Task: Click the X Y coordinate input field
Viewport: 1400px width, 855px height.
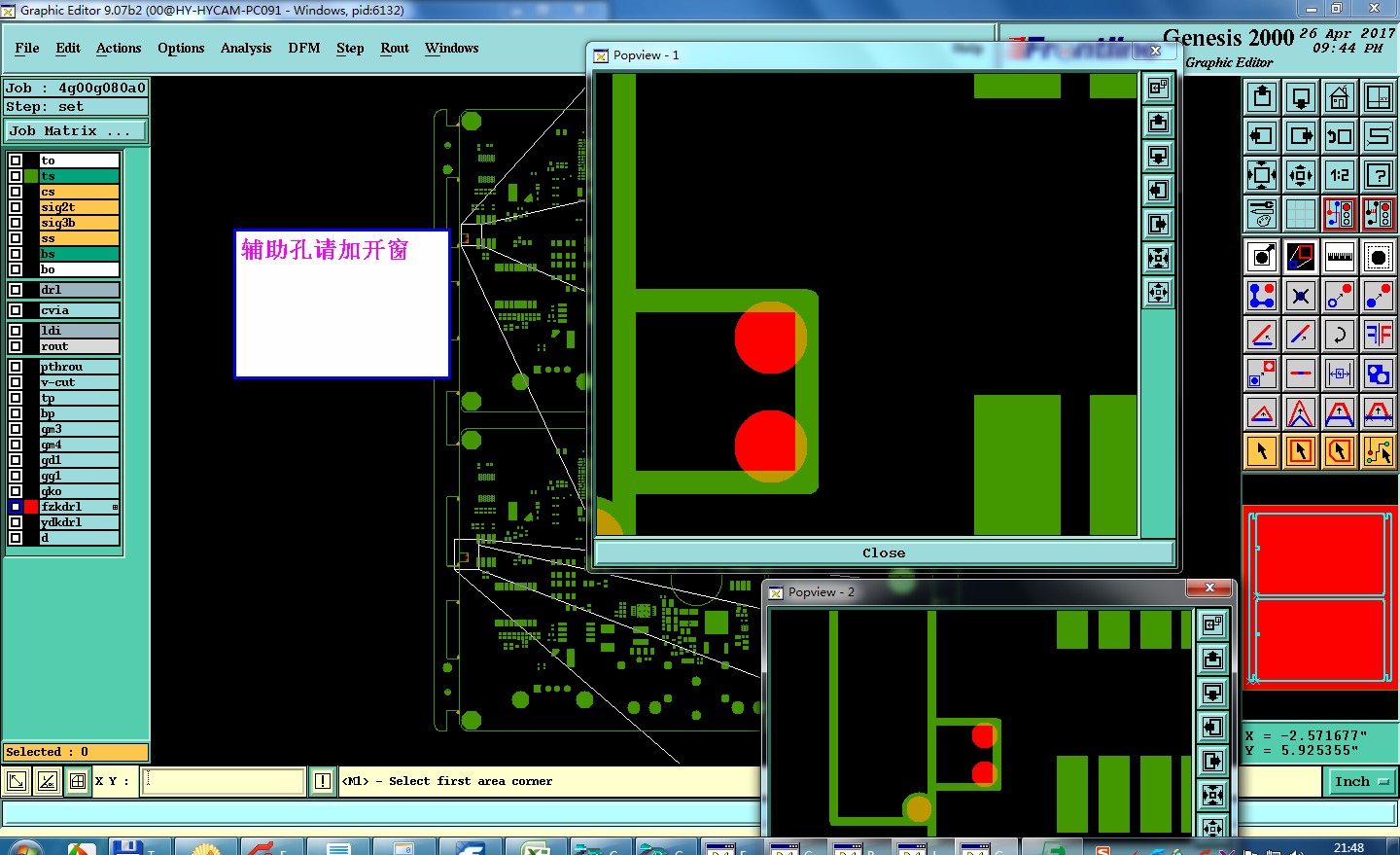Action: coord(224,781)
